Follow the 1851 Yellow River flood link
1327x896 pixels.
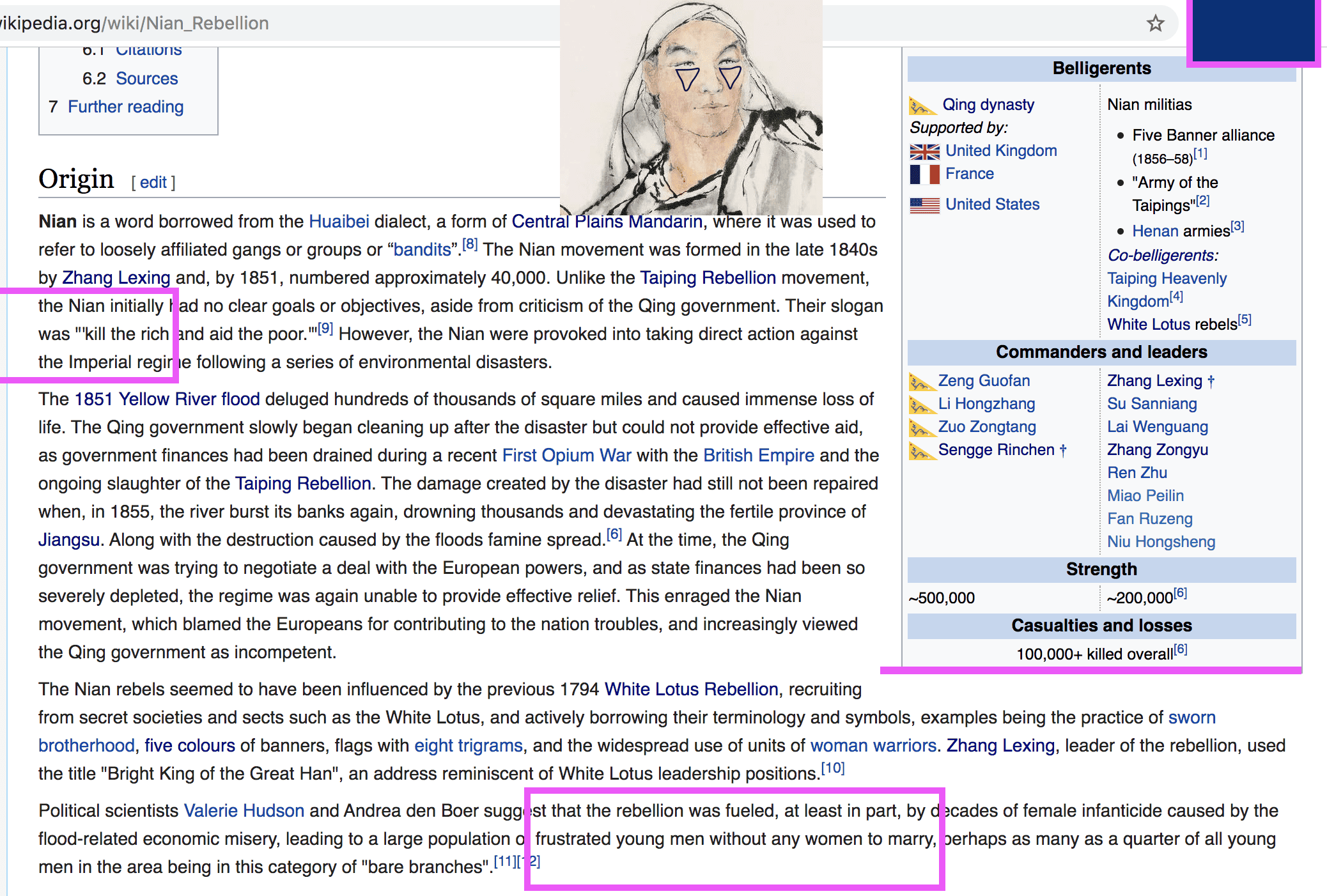[x=167, y=399]
